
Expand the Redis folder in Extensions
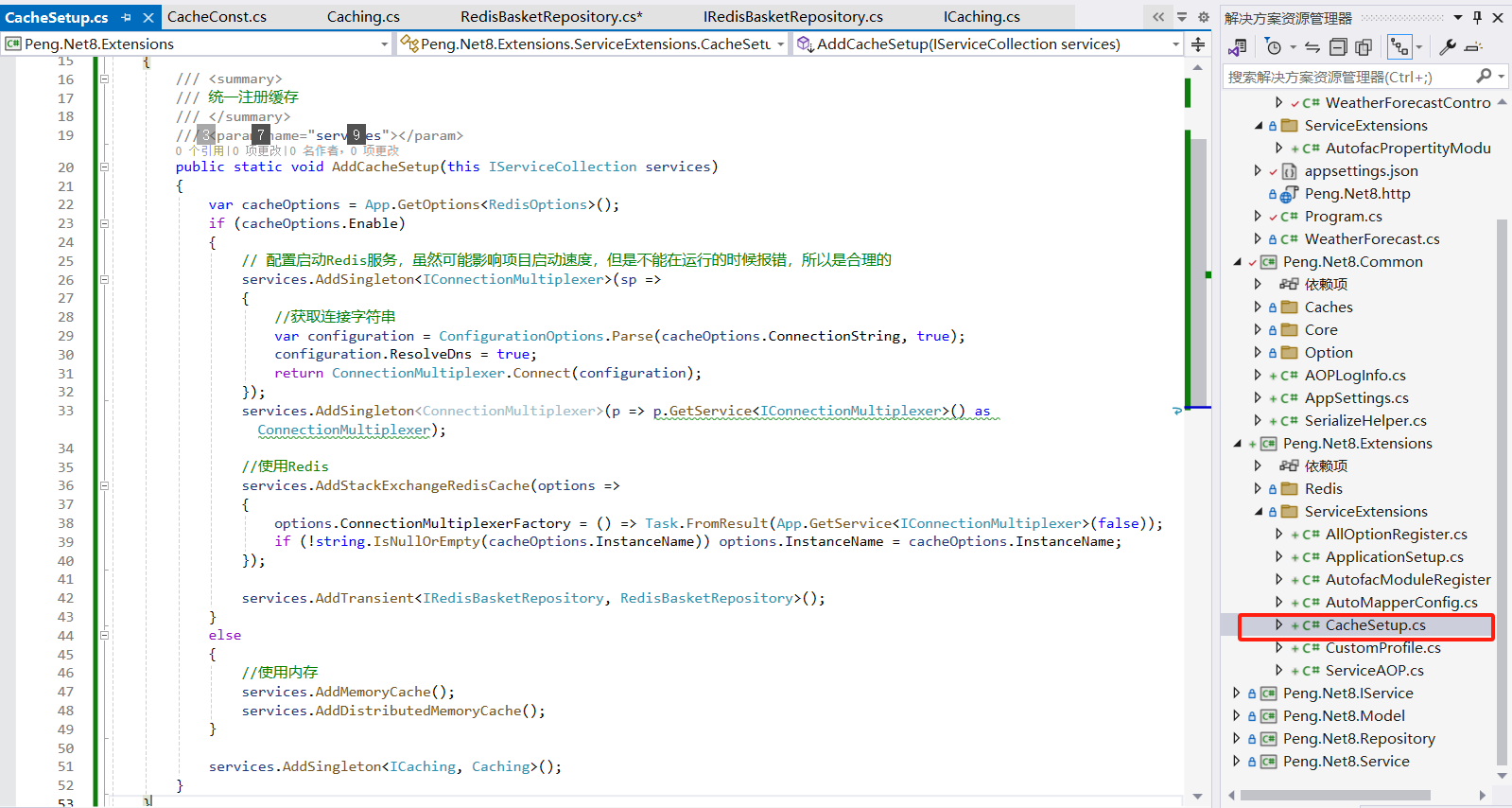pyautogui.click(x=1258, y=489)
